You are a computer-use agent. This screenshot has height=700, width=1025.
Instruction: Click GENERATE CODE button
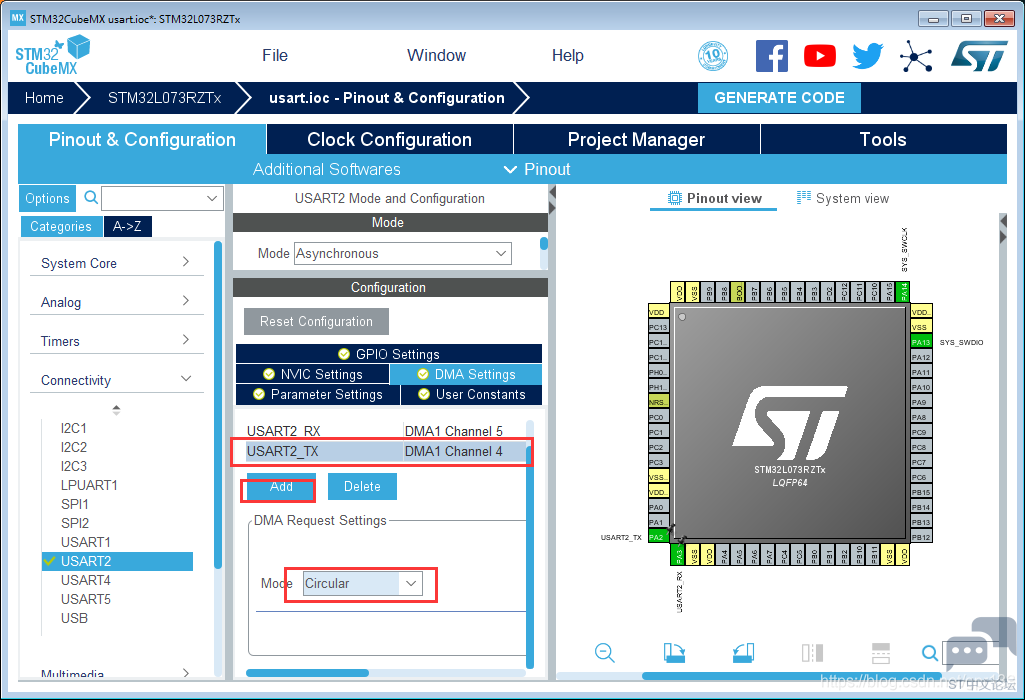(x=779, y=97)
